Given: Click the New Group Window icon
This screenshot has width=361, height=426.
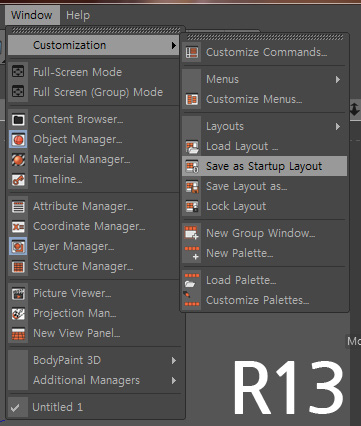Looking at the screenshot, I should (x=192, y=233).
